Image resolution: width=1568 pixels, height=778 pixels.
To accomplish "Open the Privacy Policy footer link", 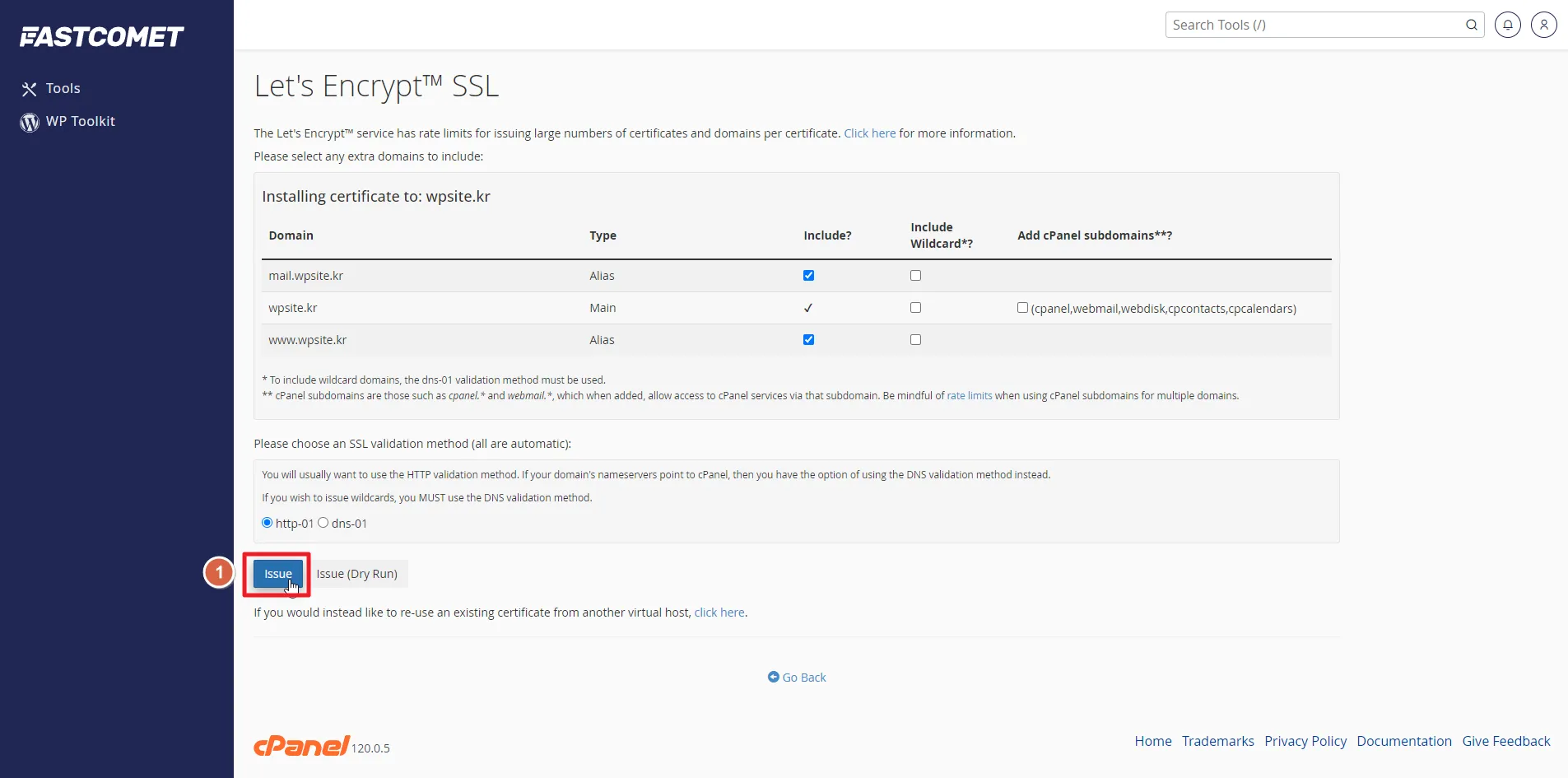I will pos(1305,741).
